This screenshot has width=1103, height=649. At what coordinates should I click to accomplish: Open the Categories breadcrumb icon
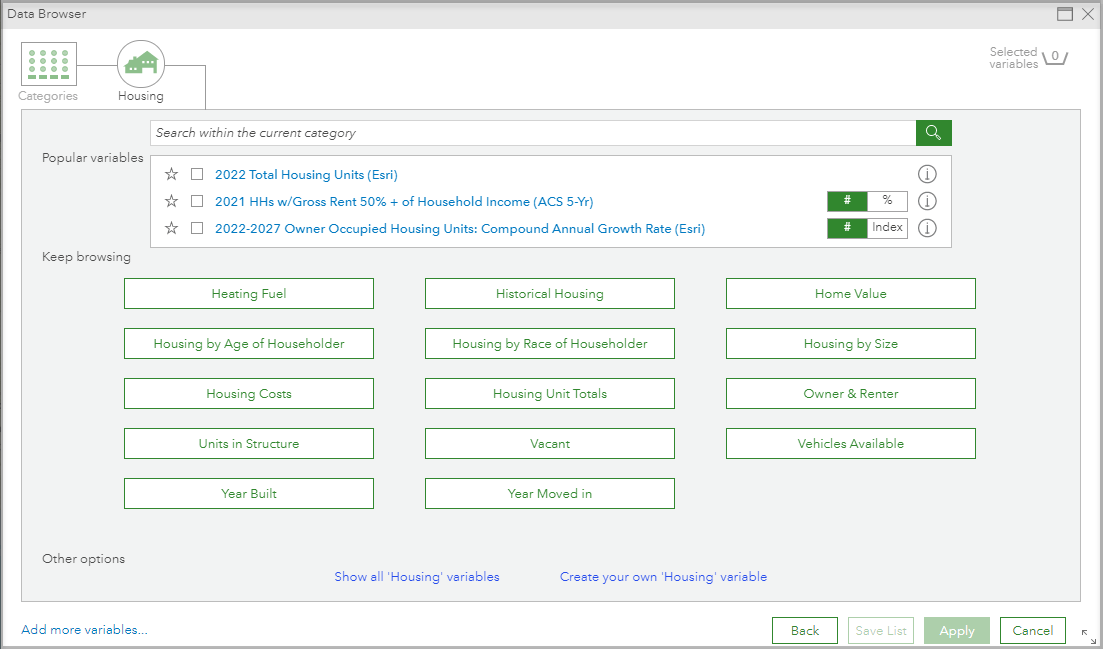48,62
